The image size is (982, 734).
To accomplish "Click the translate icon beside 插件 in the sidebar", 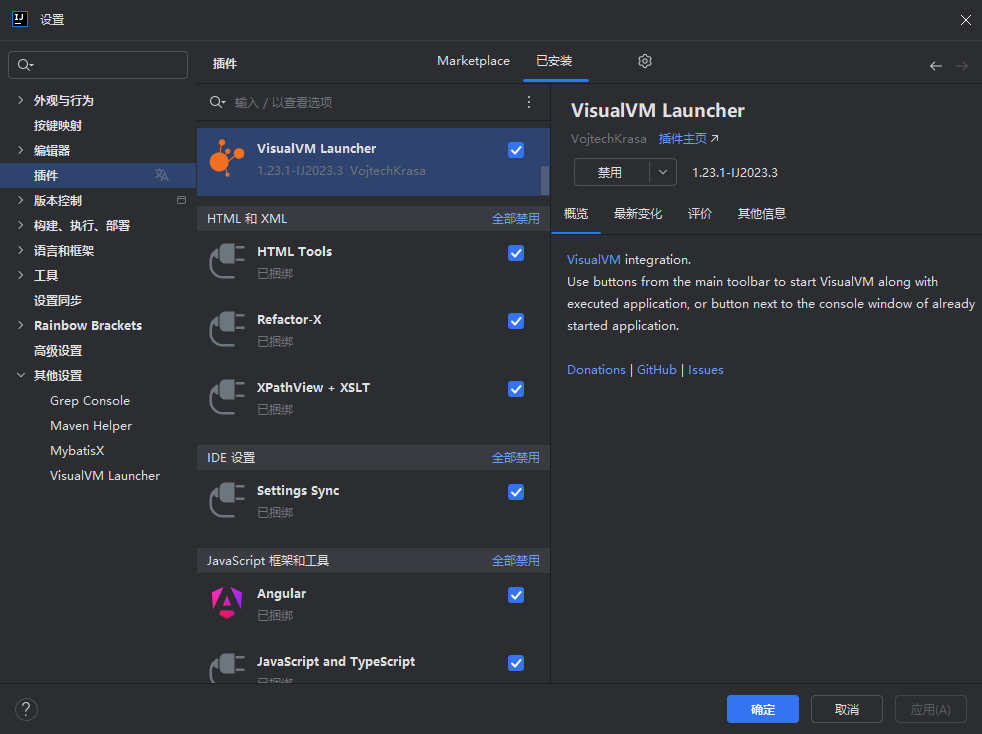I will pyautogui.click(x=162, y=175).
